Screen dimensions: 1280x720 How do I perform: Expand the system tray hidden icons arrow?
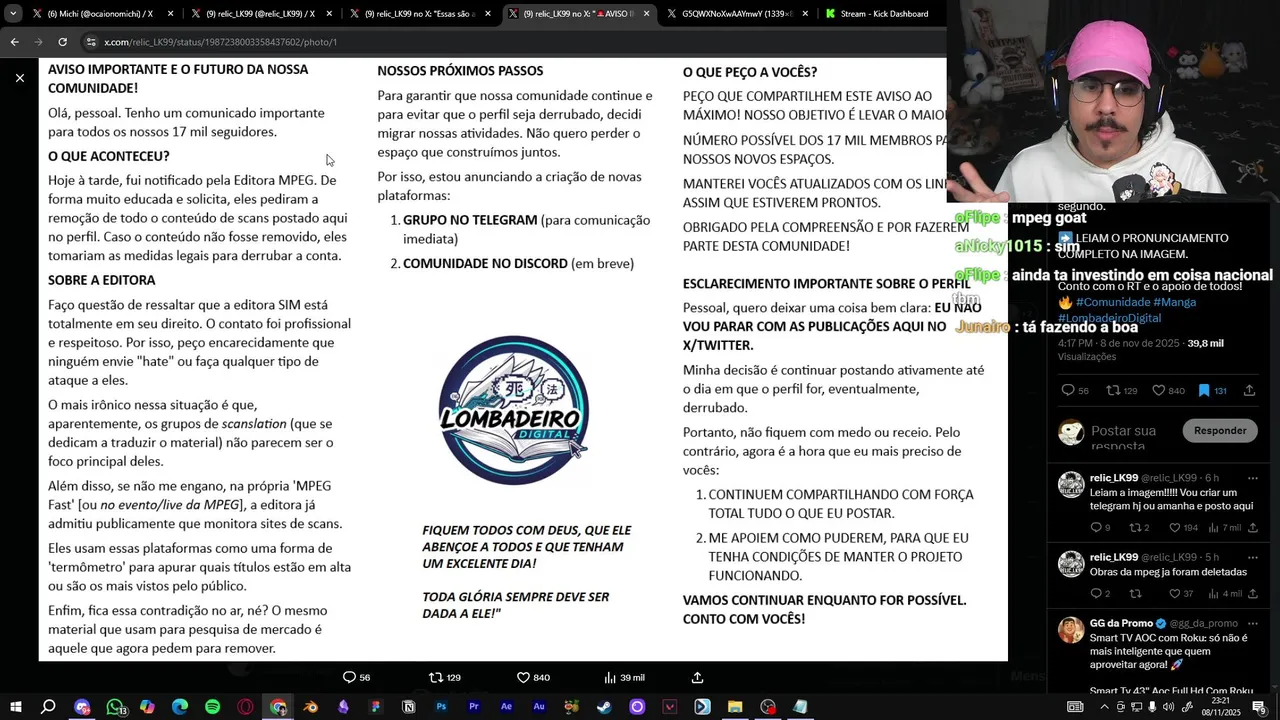(1104, 707)
